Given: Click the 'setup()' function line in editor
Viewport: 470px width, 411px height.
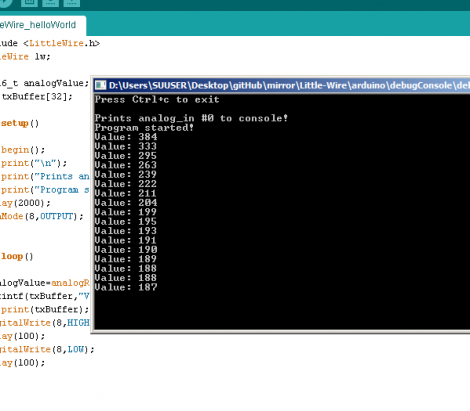Looking at the screenshot, I should tap(20, 123).
